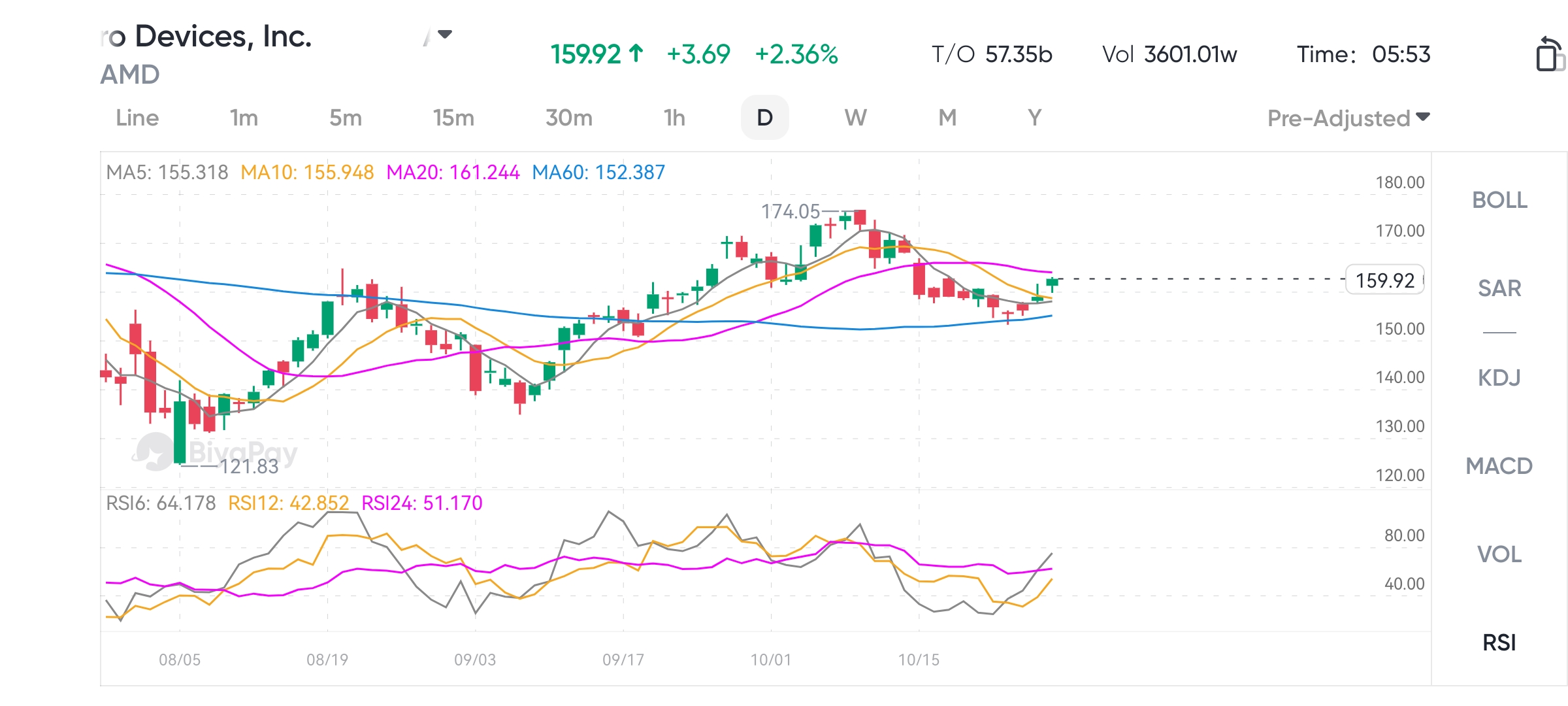Click the RSI12: 42.852 label
This screenshot has width=1568, height=706.
(289, 503)
